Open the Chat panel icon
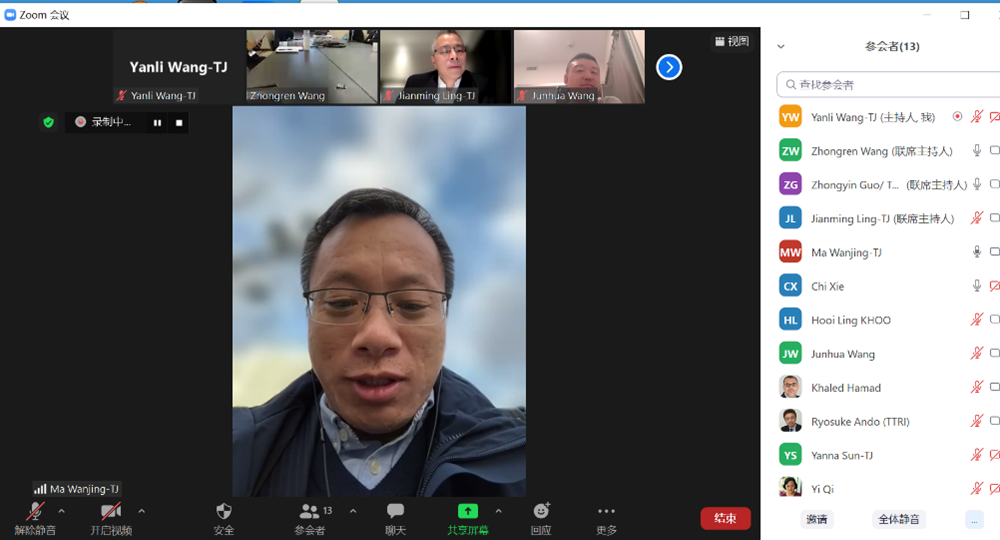The height and width of the screenshot is (540, 1000). click(395, 512)
